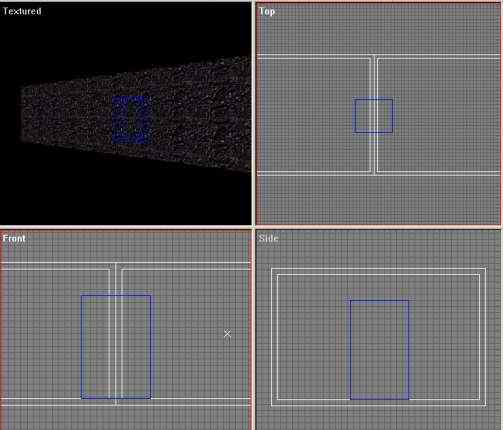Click the horizontal splitter between Top and Side views
The width and height of the screenshot is (503, 430).
[x=378, y=227]
